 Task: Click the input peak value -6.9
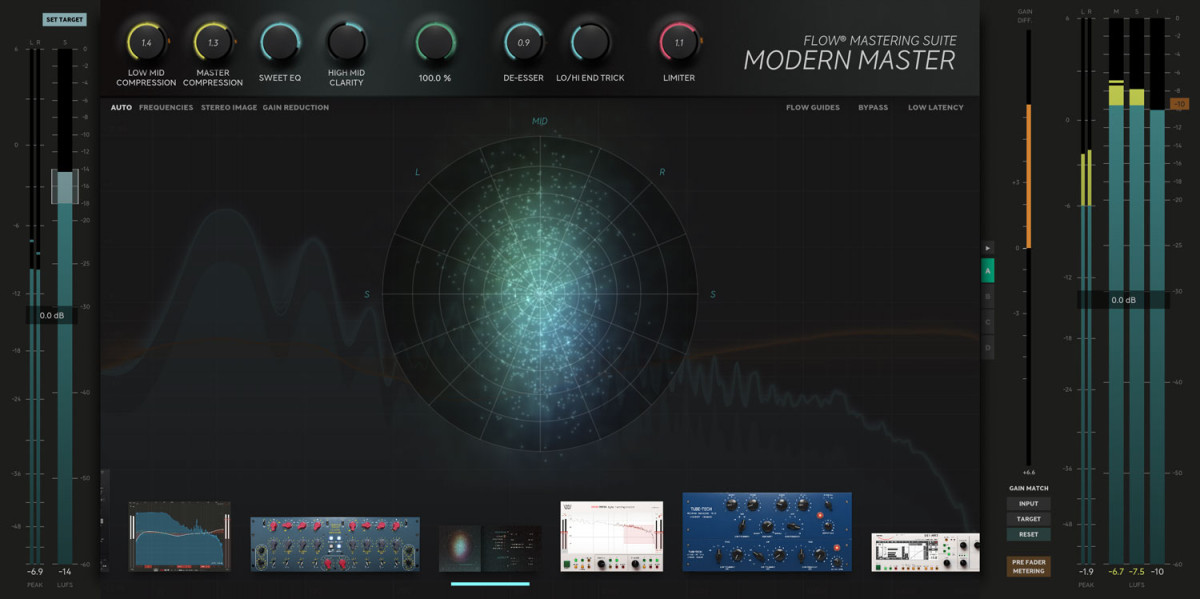coord(36,572)
